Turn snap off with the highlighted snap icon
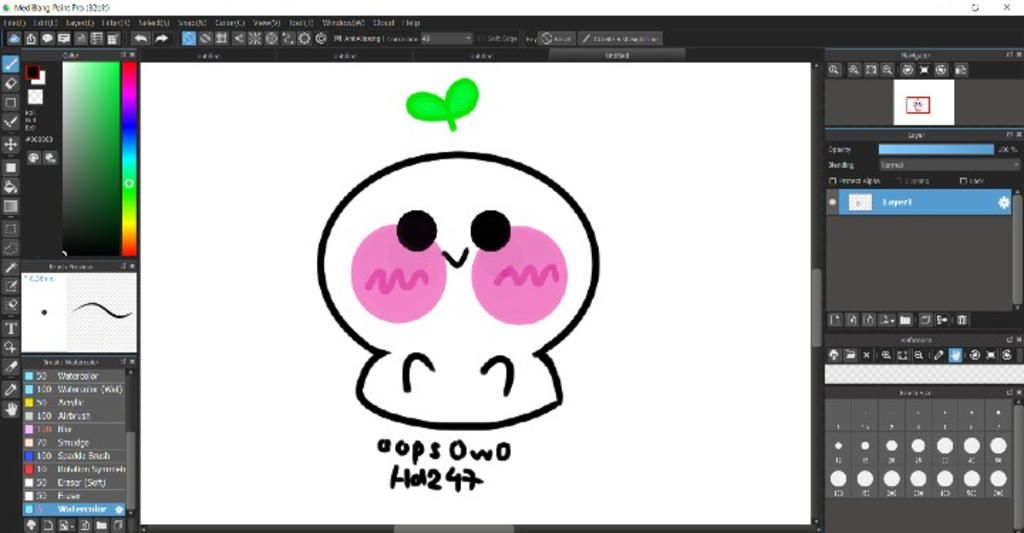Viewport: 1024px width, 533px height. (x=189, y=39)
